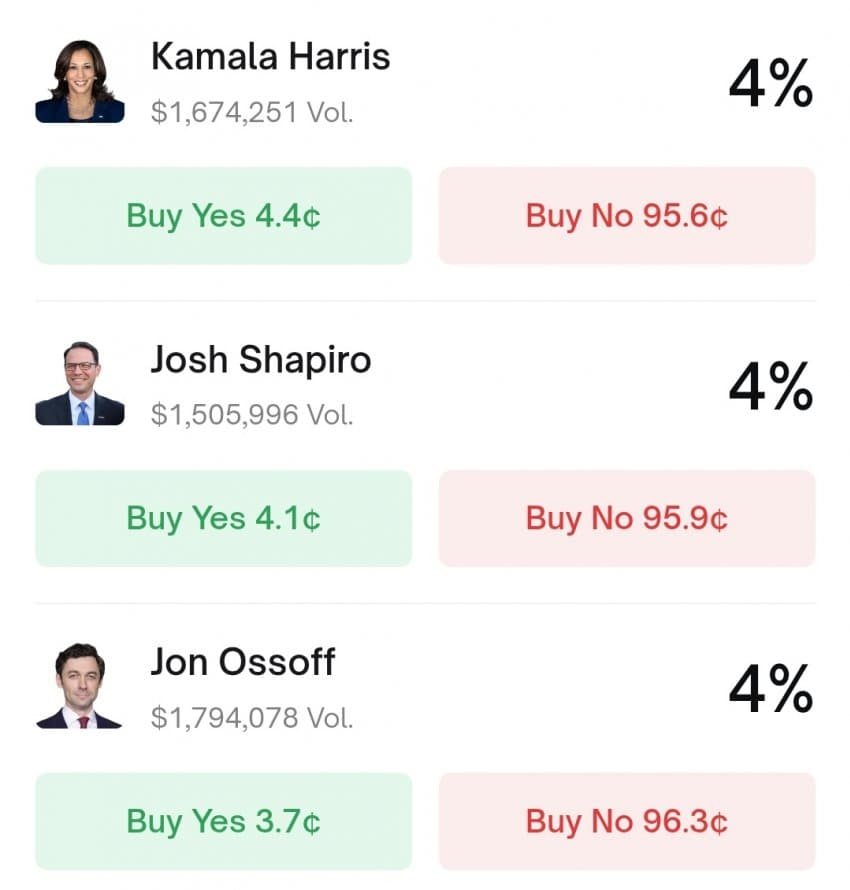The image size is (850, 890).
Task: Open the Jon Ossoff market name
Action: [x=243, y=662]
